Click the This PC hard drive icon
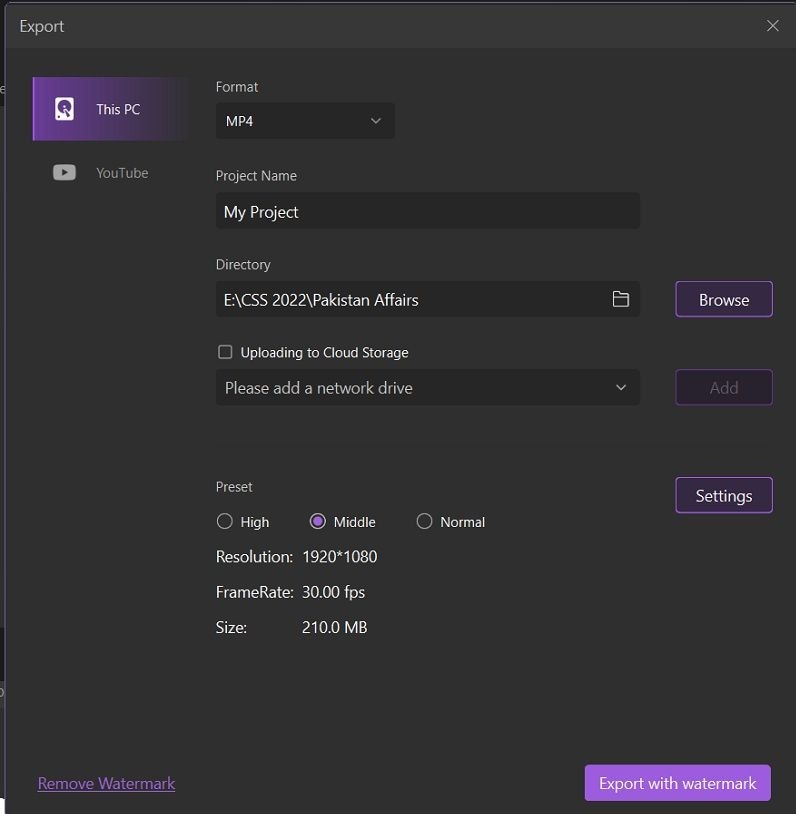This screenshot has width=796, height=814. [64, 109]
